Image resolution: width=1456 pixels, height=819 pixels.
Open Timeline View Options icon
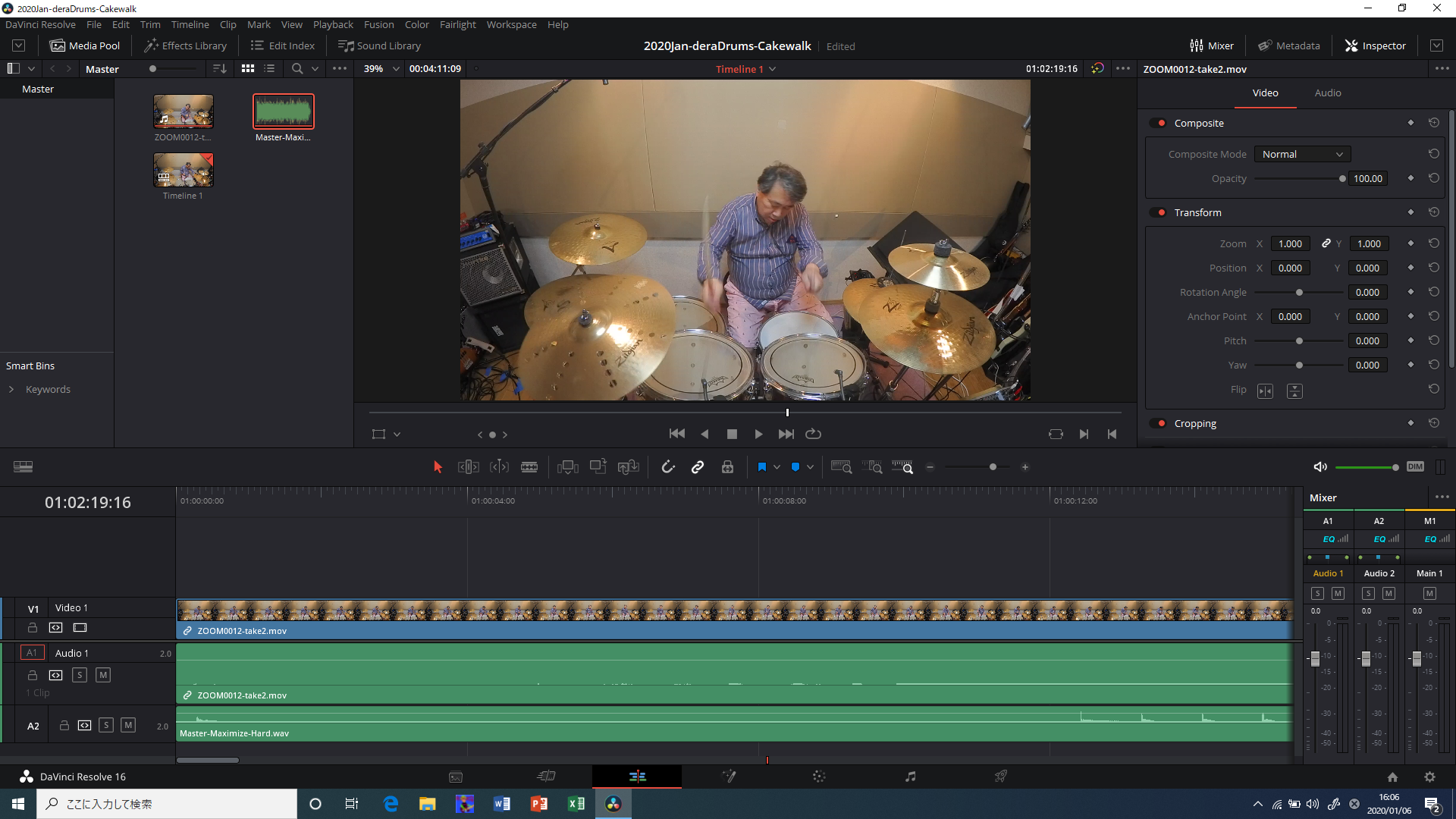pos(24,467)
